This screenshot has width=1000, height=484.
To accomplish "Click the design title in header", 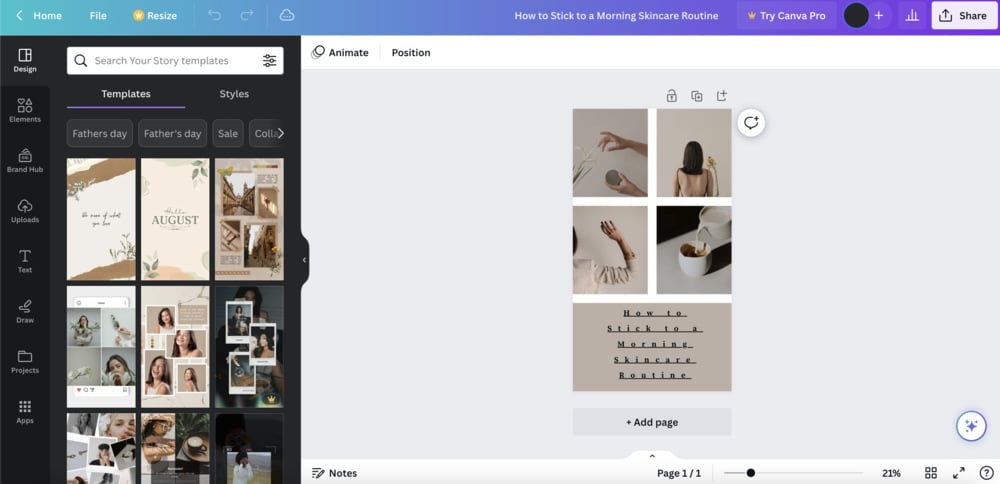I will pos(616,15).
